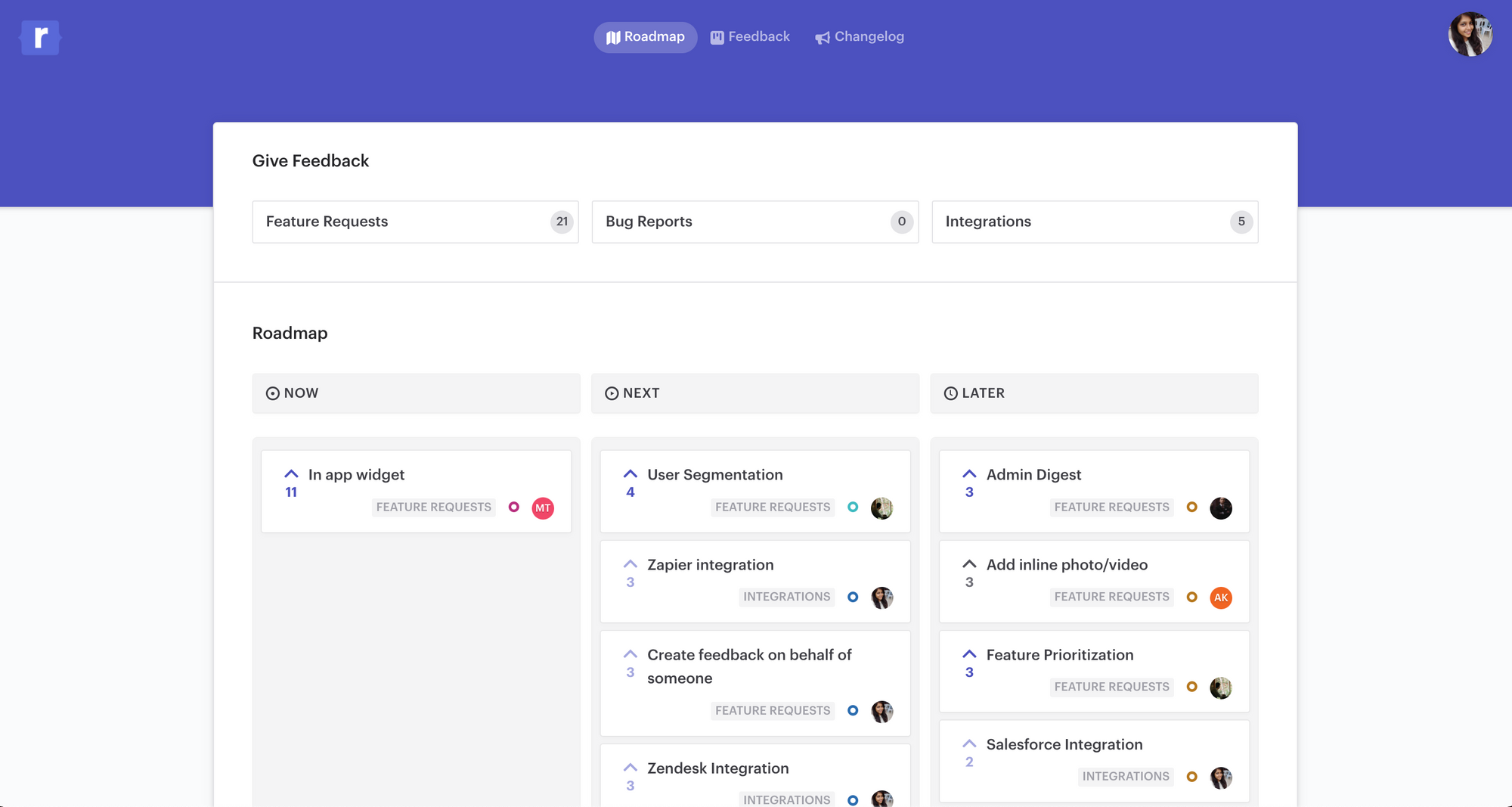Go to the Changelog tab

tap(860, 37)
